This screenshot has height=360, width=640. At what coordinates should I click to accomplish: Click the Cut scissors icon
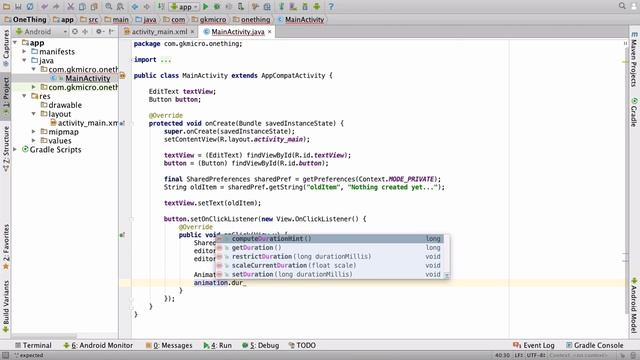click(71, 7)
